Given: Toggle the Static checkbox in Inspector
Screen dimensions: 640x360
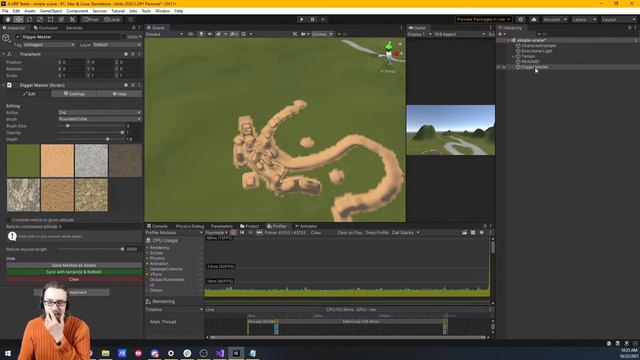Looking at the screenshot, I should (x=124, y=37).
